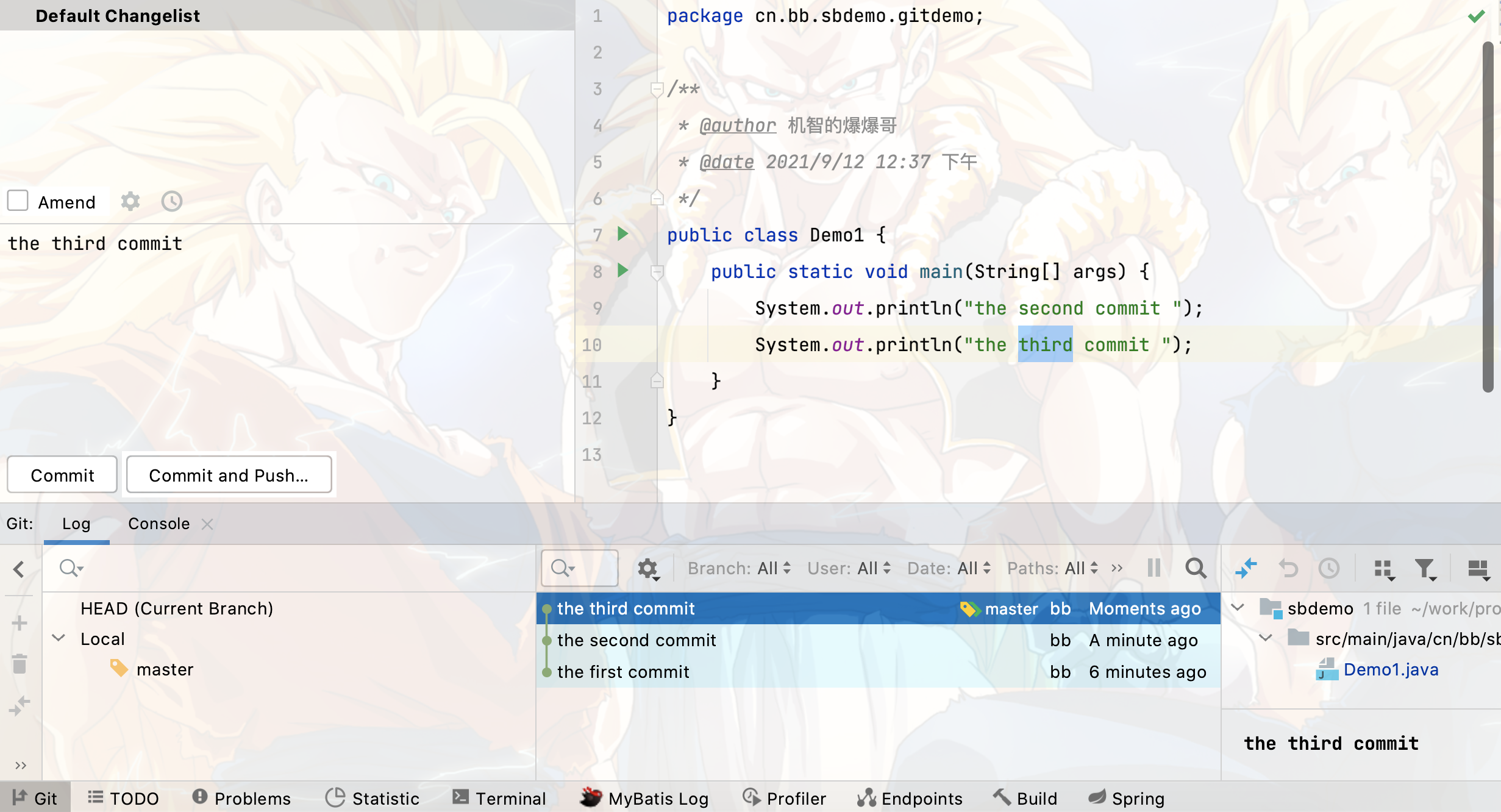Image resolution: width=1501 pixels, height=812 pixels.
Task: Enable the Amend checkbox
Action: (18, 201)
